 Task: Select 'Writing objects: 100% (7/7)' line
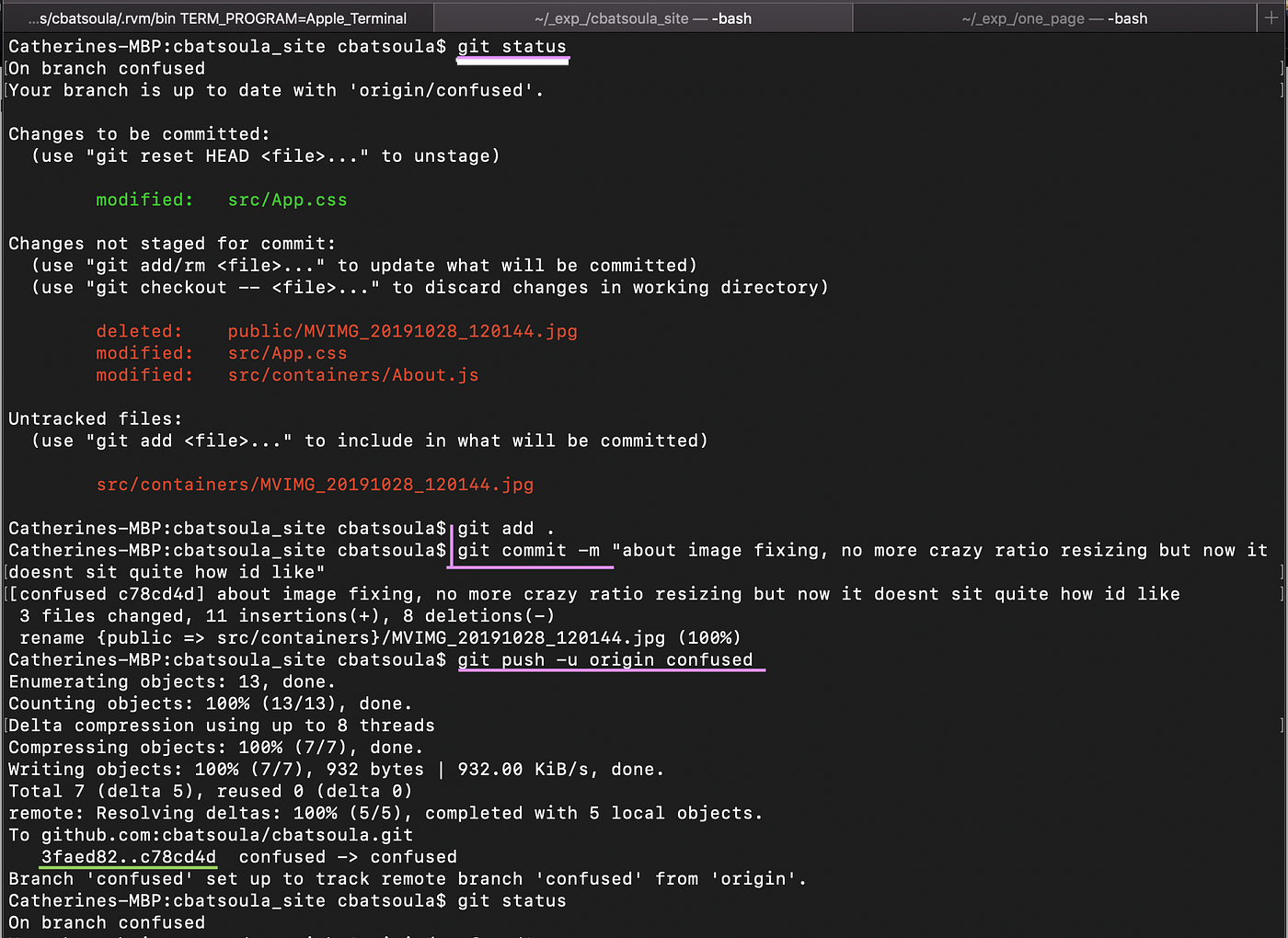(x=337, y=770)
